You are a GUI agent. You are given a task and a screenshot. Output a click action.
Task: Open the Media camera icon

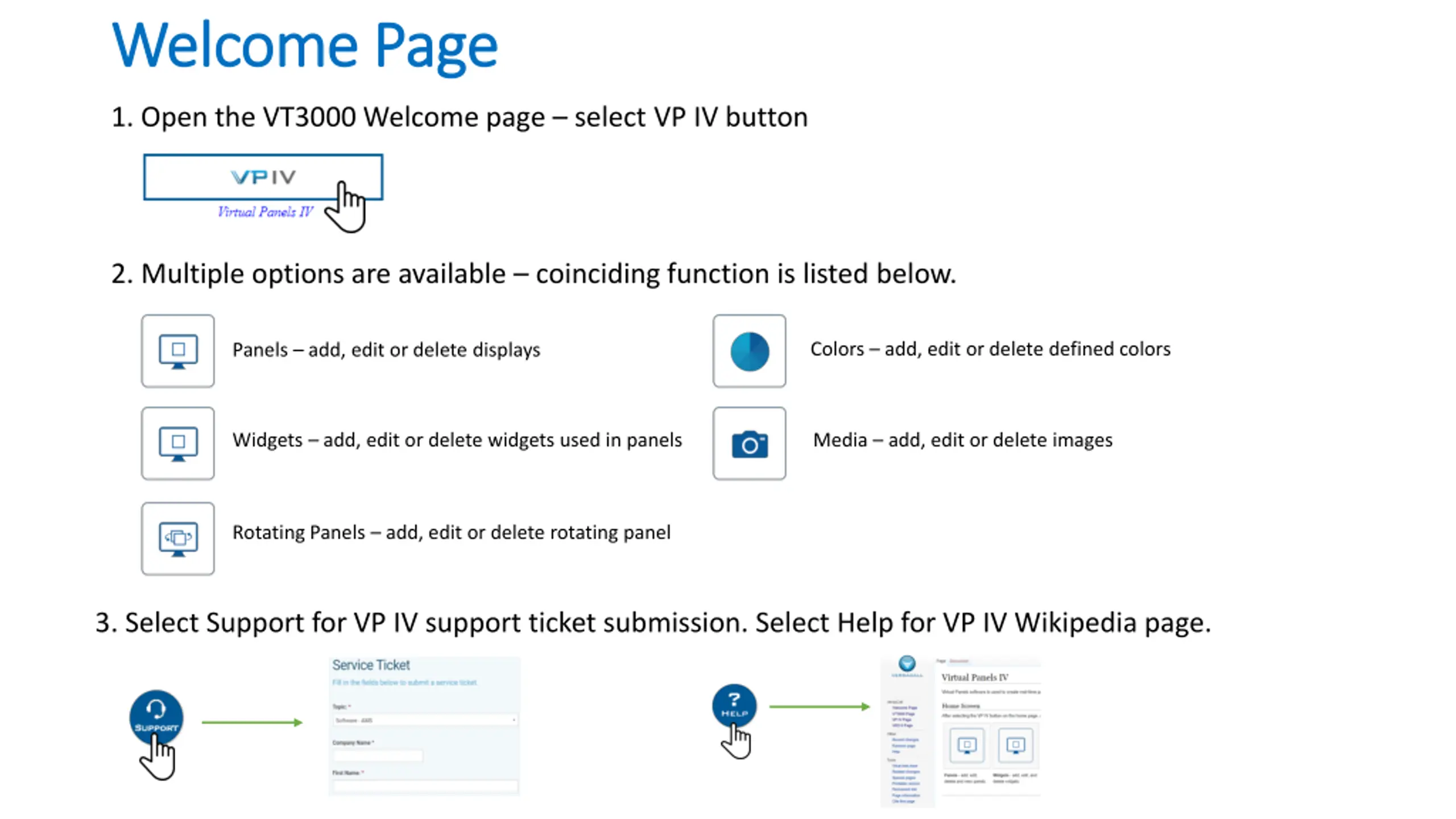point(749,443)
